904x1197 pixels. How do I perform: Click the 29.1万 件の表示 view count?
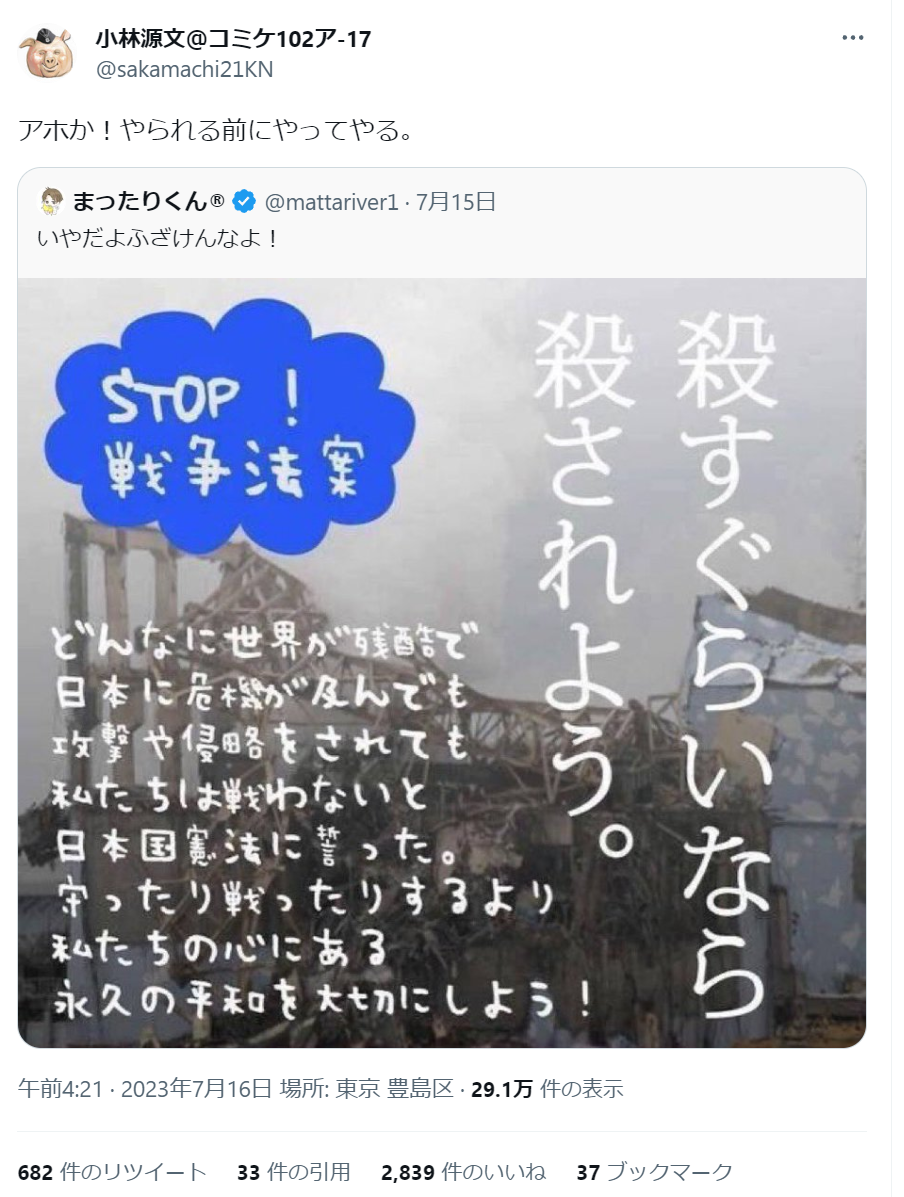(547, 1089)
